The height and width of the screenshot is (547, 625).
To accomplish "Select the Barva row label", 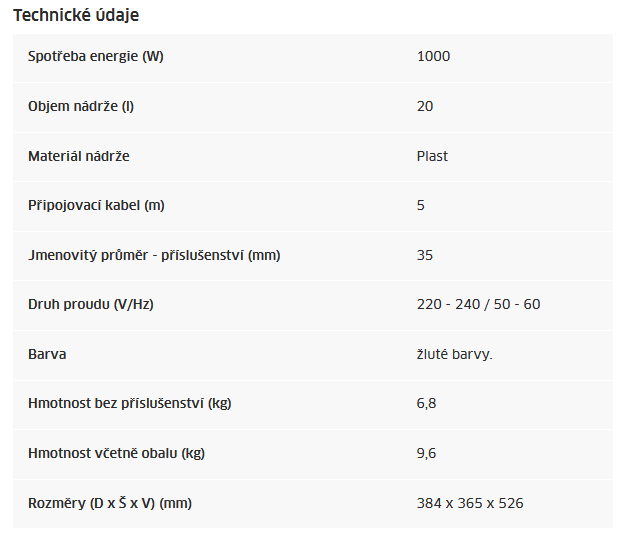I will coord(47,354).
